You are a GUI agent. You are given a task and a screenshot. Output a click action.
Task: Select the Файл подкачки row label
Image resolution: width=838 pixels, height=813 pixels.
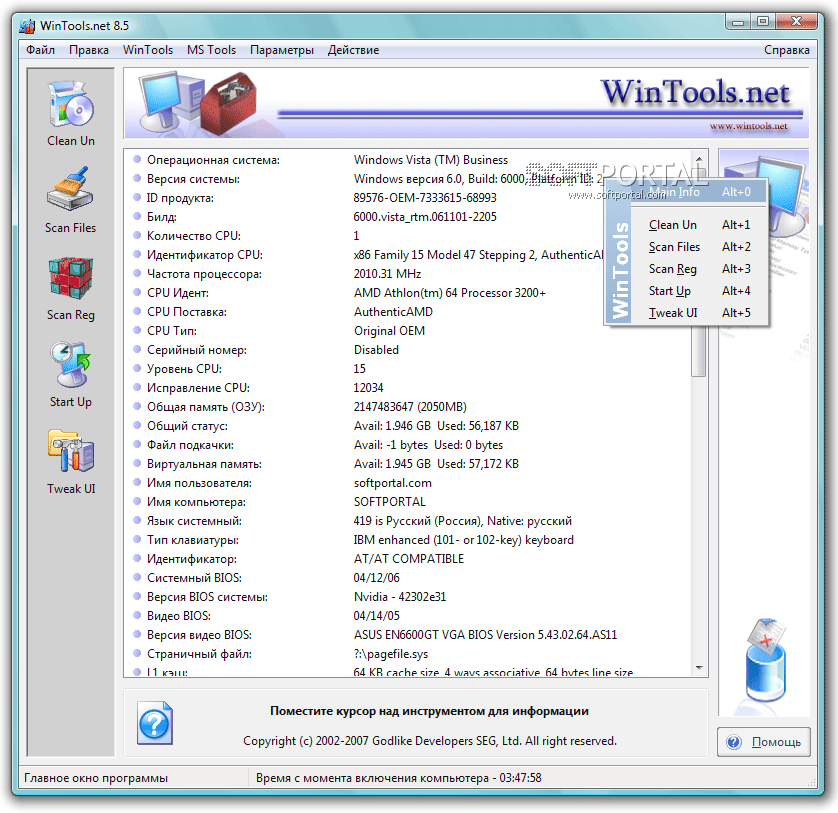[x=190, y=445]
